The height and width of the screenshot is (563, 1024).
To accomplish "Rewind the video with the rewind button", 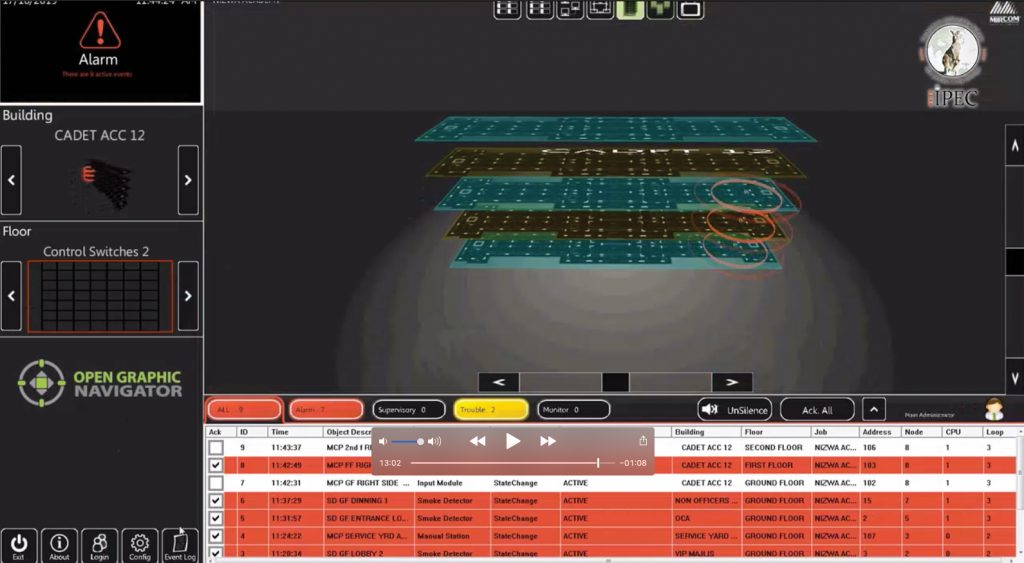I will [477, 442].
